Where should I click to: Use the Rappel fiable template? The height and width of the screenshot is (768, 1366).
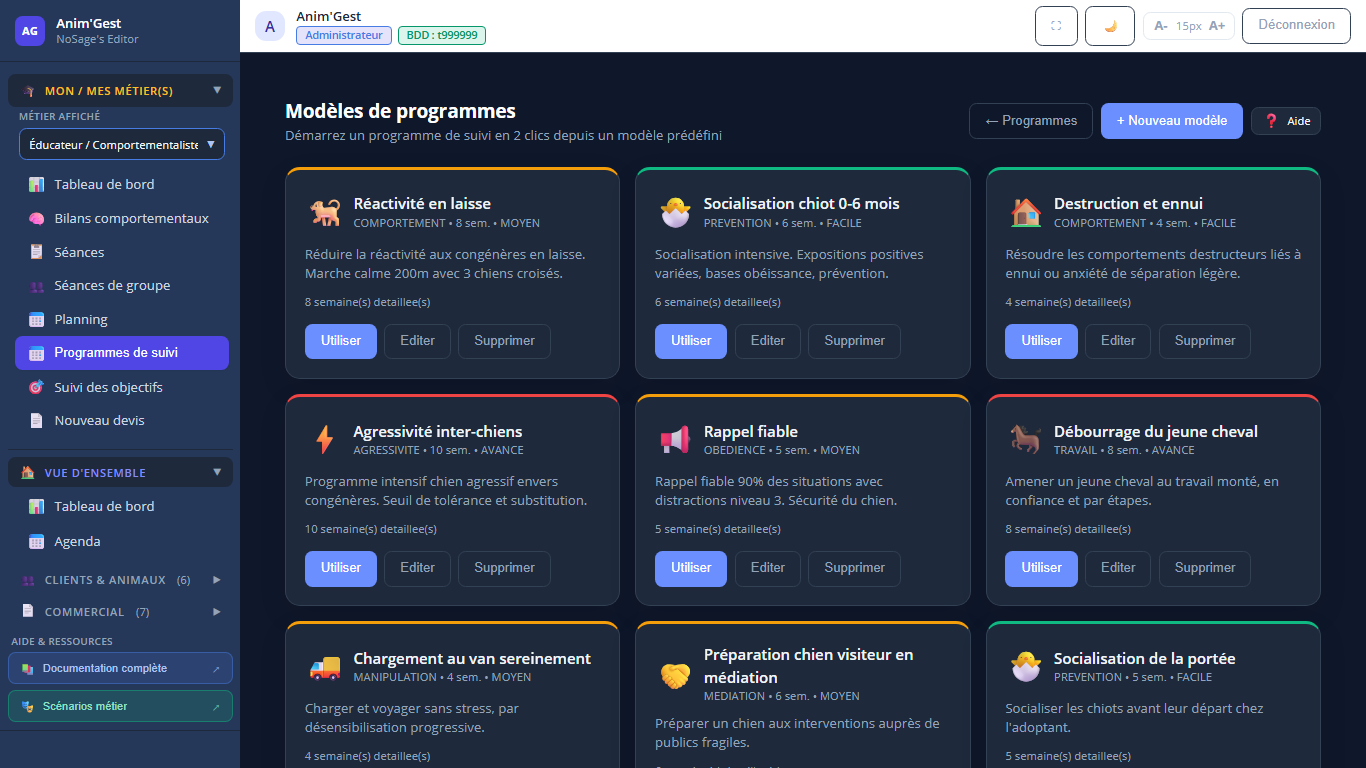(x=691, y=568)
